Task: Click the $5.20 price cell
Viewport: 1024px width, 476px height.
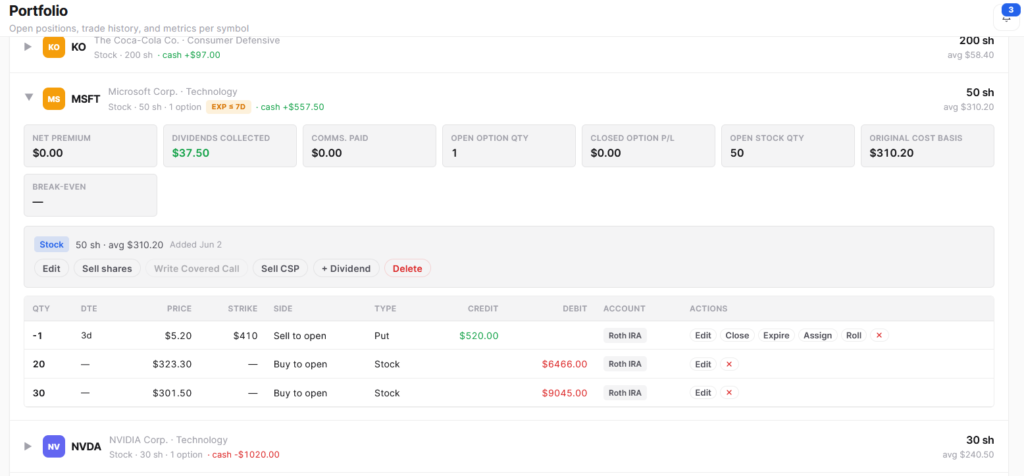Action: click(x=178, y=336)
